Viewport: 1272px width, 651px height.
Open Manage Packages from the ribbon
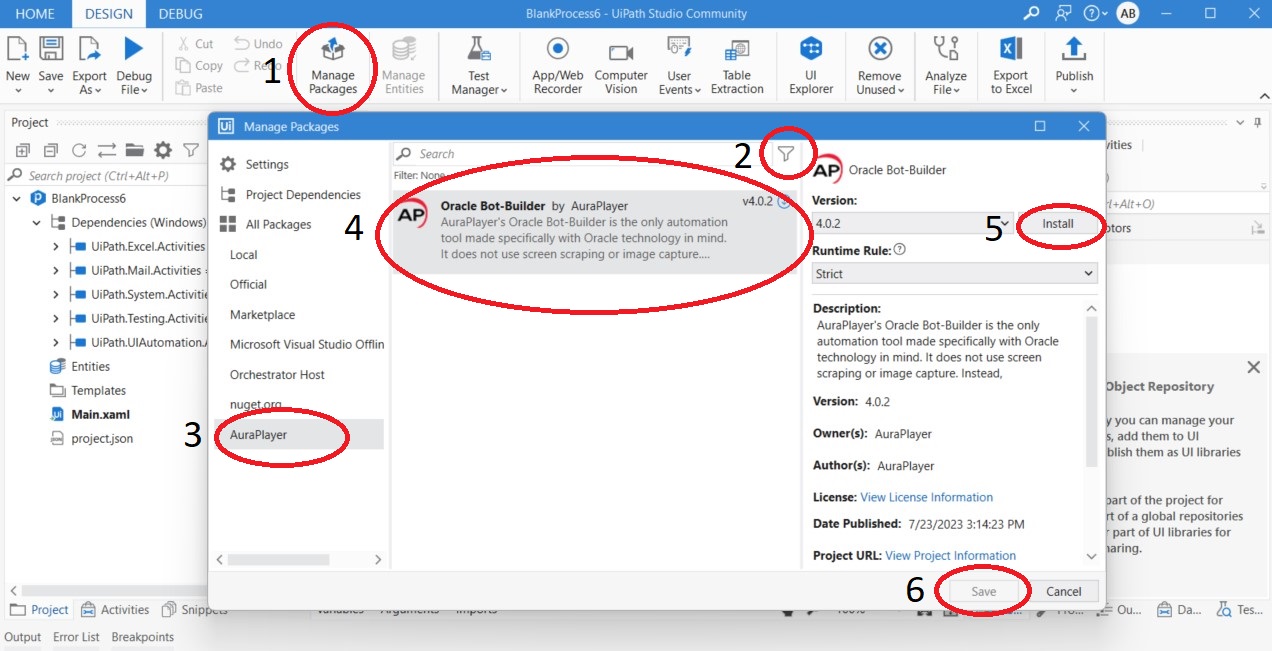333,66
